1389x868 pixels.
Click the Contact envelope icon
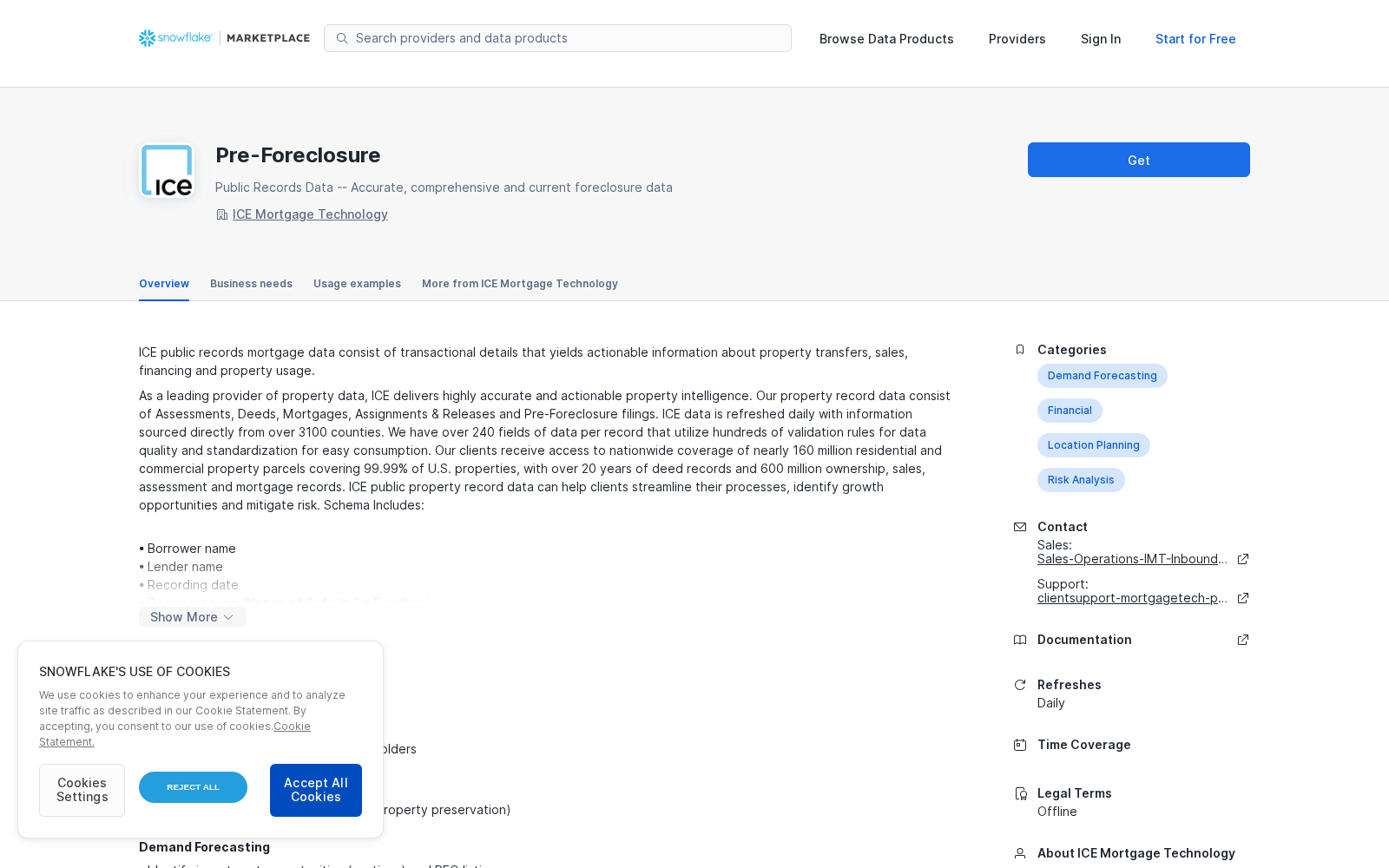(x=1020, y=527)
